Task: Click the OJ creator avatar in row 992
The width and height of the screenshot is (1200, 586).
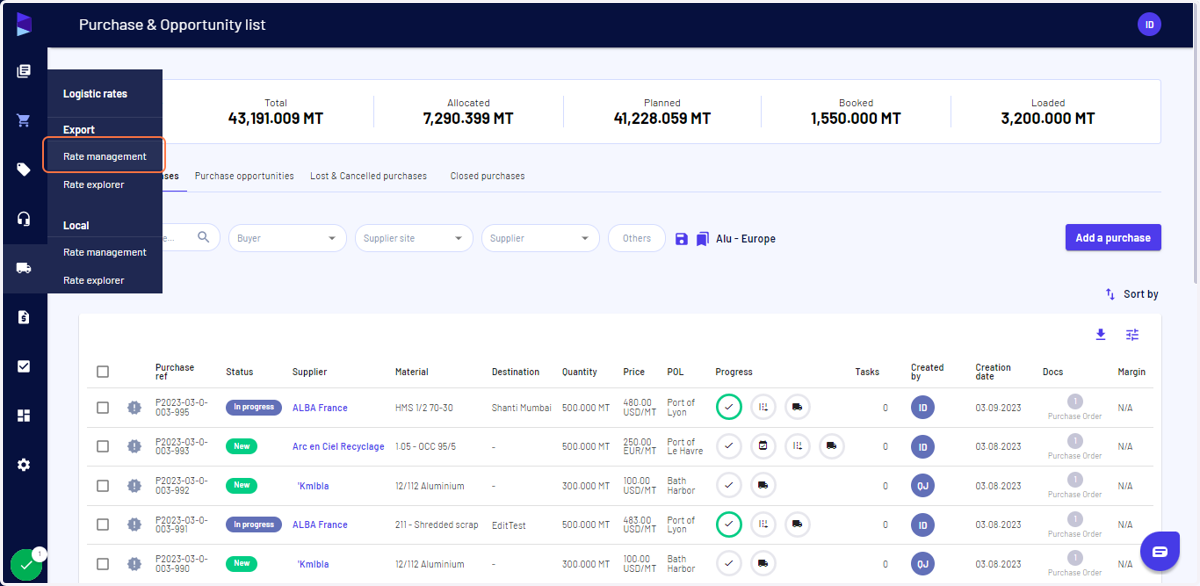Action: tap(923, 486)
